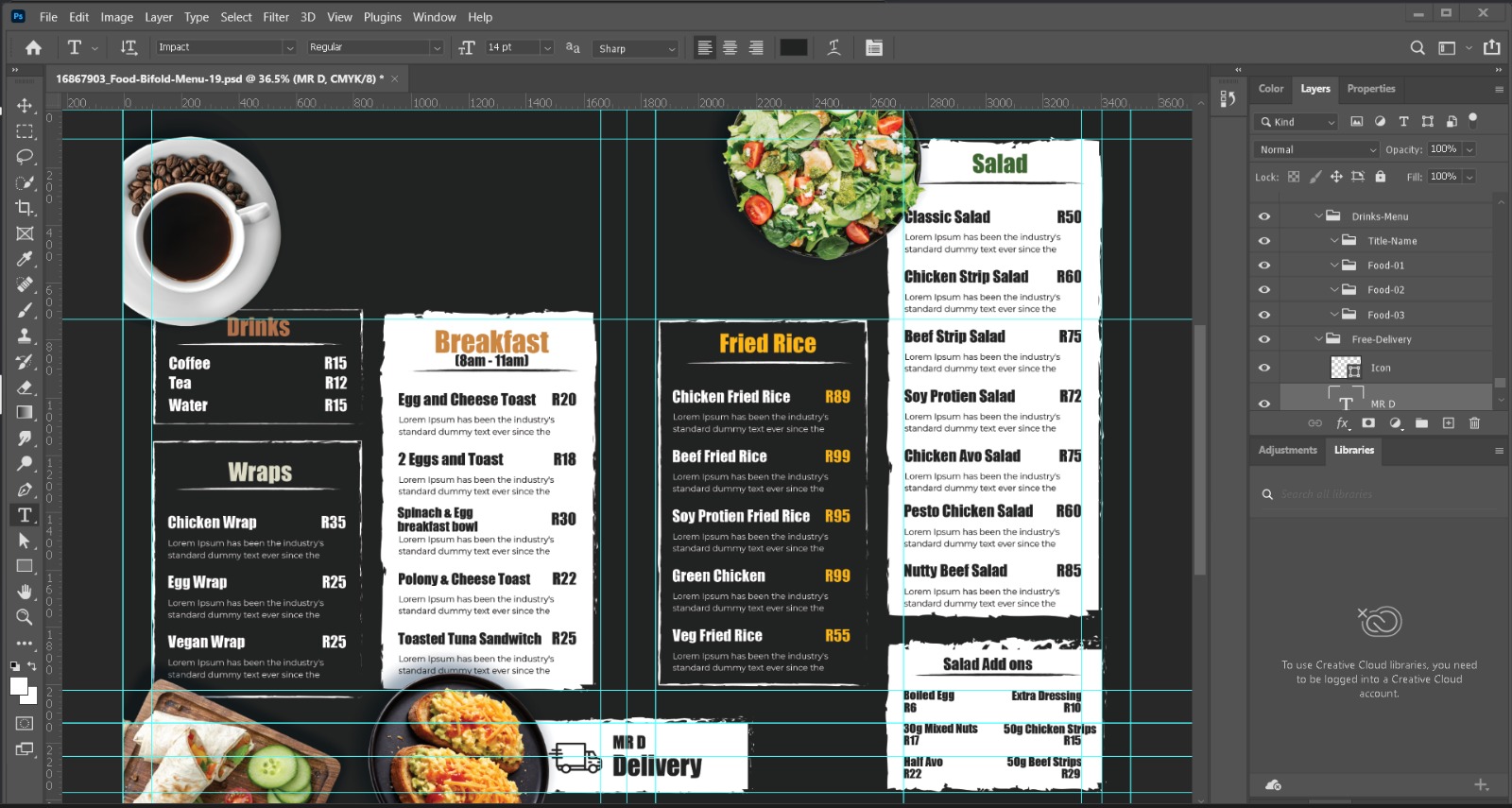Hide the Drinks-Menu layer group
1512x808 pixels.
(x=1264, y=216)
